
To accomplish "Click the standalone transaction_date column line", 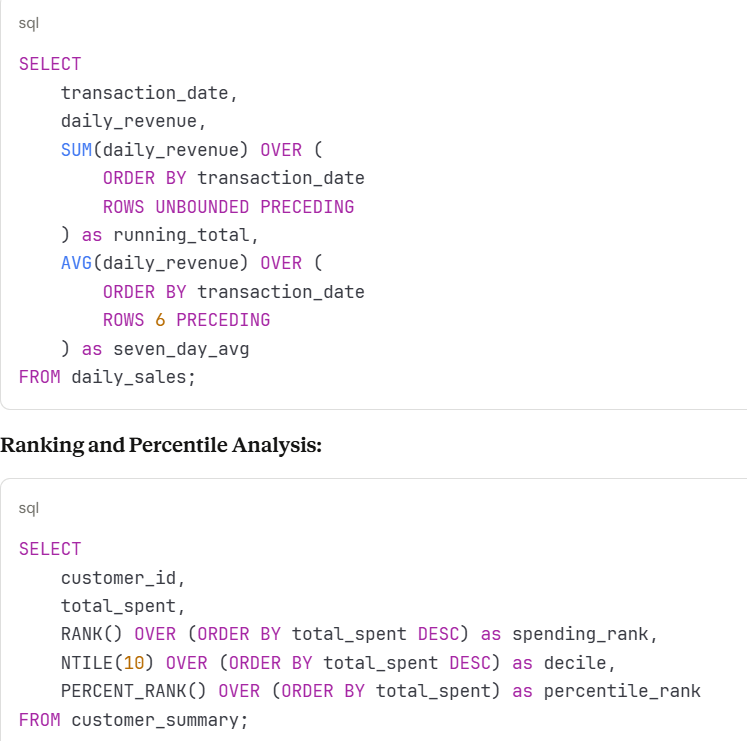I will point(149,93).
